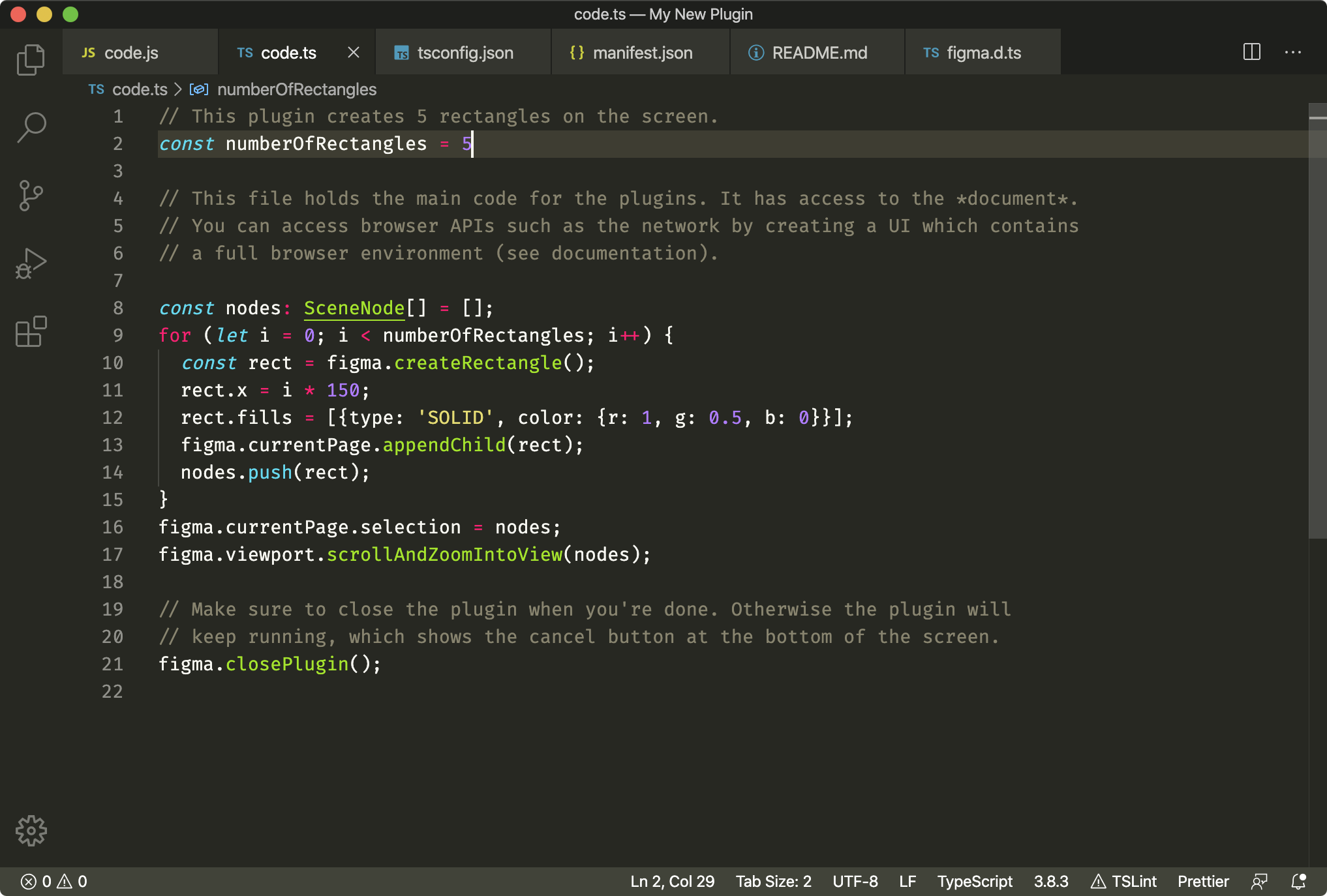Click the value 150 on line 11
This screenshot has width=1327, height=896.
343,390
